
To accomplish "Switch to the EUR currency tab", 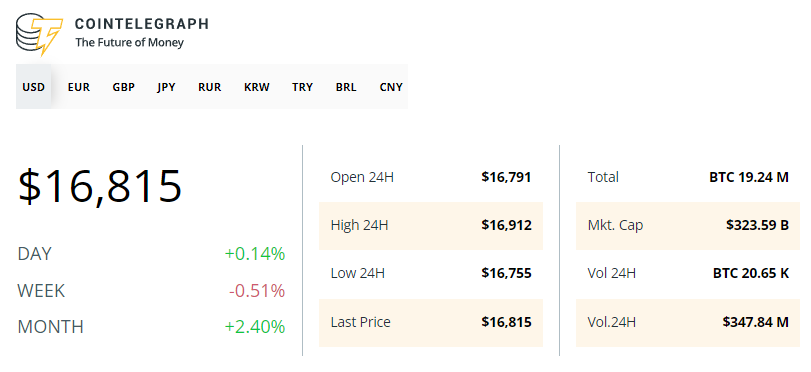I will [x=79, y=87].
